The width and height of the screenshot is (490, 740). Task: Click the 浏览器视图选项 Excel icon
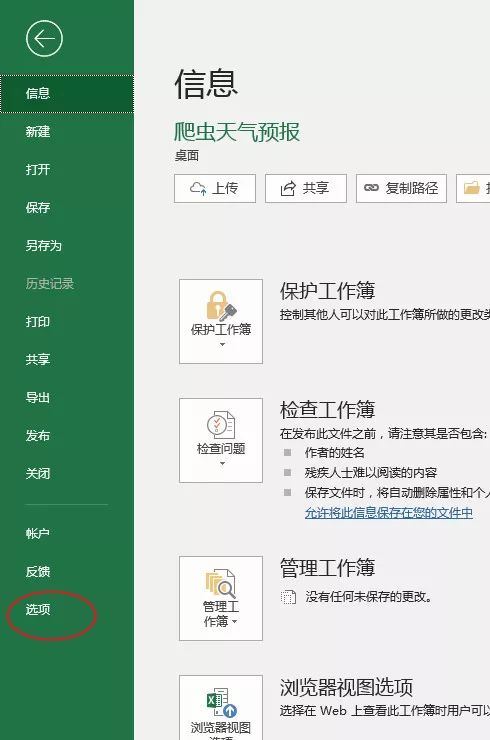[x=221, y=702]
